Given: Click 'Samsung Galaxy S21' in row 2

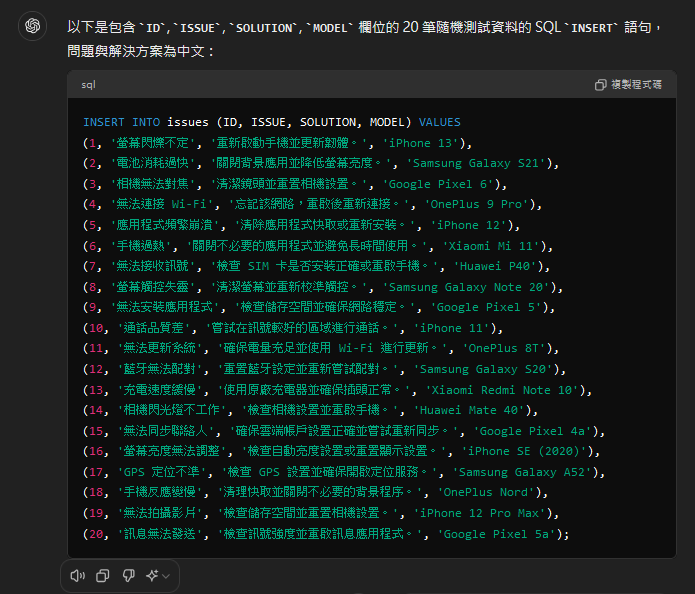Looking at the screenshot, I should pos(476,164).
